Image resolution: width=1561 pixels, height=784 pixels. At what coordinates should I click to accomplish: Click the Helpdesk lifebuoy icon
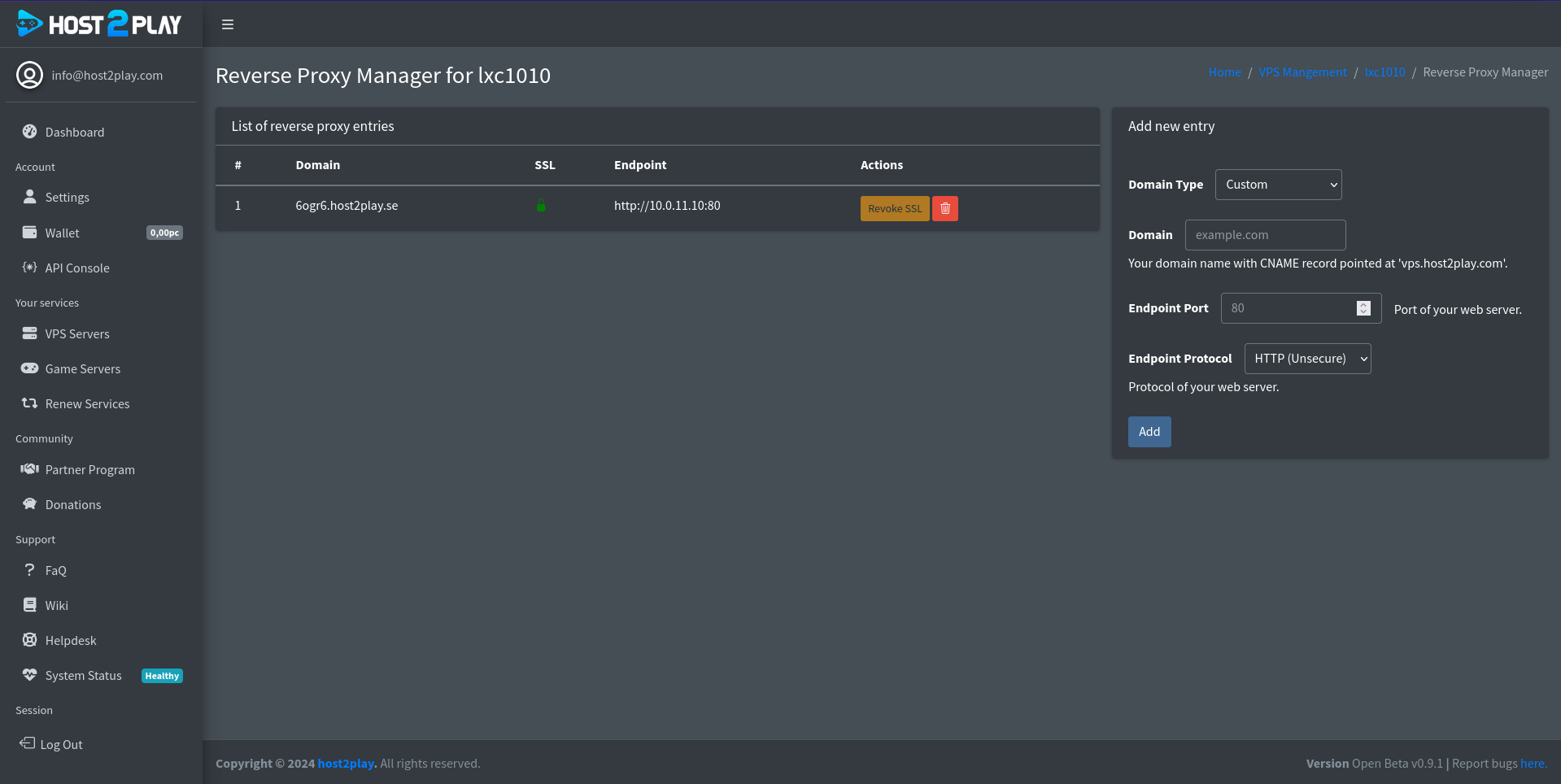(x=29, y=640)
